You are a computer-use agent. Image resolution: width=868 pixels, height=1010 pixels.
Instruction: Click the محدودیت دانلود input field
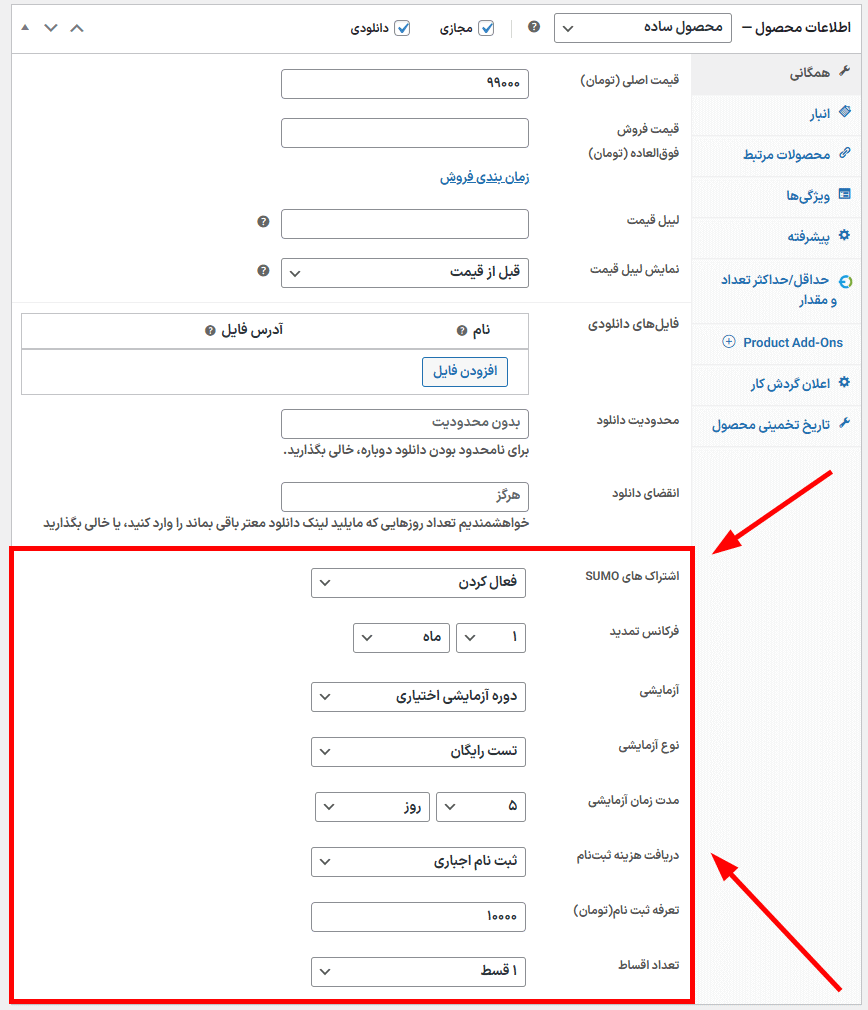coord(405,423)
